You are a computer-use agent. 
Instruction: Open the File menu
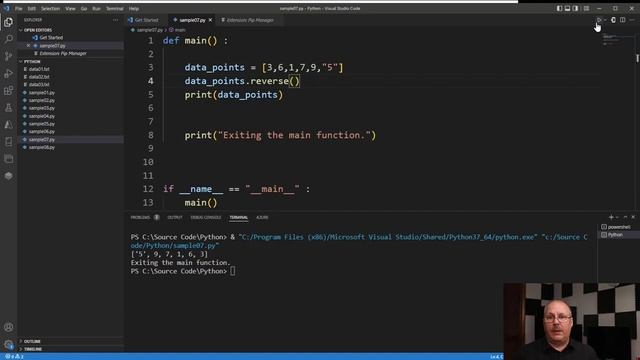tap(19, 9)
